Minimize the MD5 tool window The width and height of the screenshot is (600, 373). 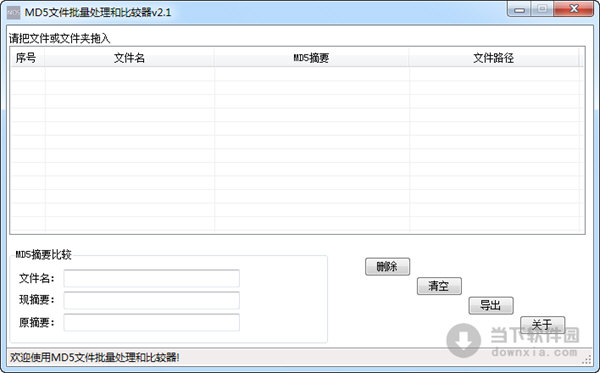click(x=519, y=9)
